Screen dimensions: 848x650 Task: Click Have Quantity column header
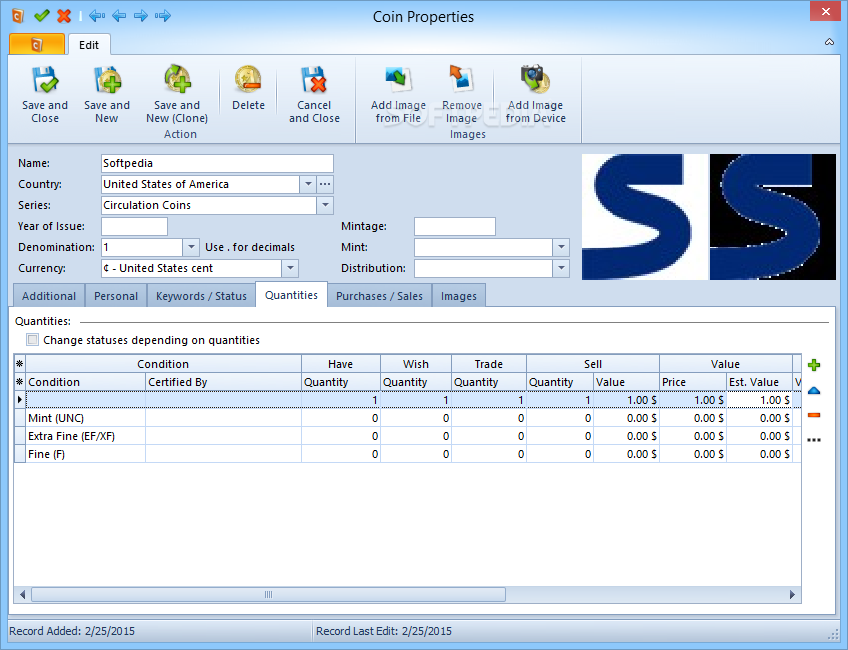[x=341, y=382]
